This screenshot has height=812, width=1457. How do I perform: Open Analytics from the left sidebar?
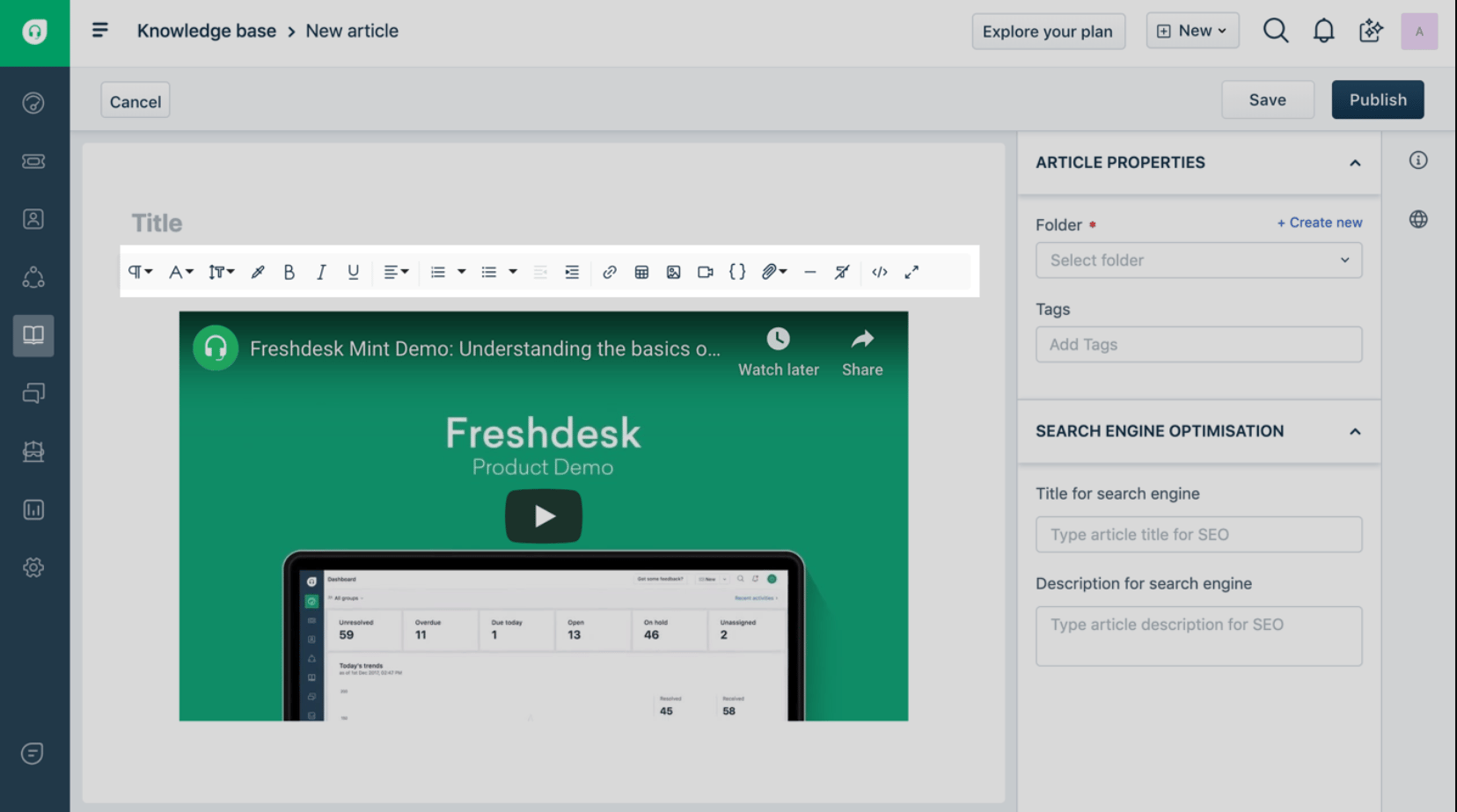pyautogui.click(x=33, y=509)
